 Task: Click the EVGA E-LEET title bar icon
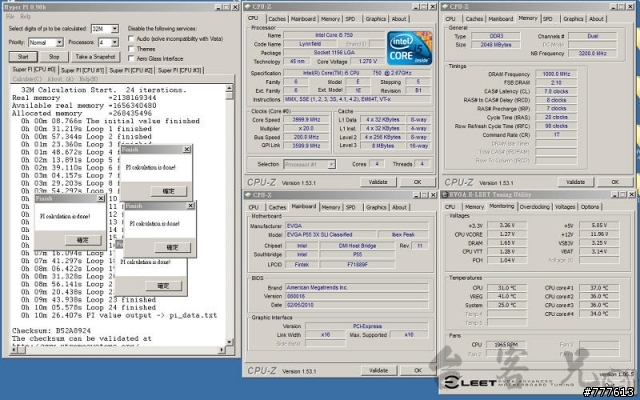[443, 192]
